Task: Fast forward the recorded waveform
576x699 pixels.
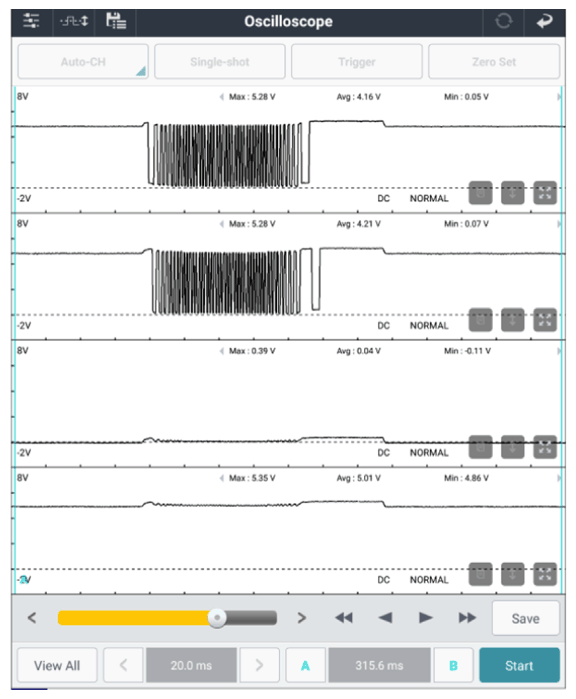Action: (x=467, y=618)
